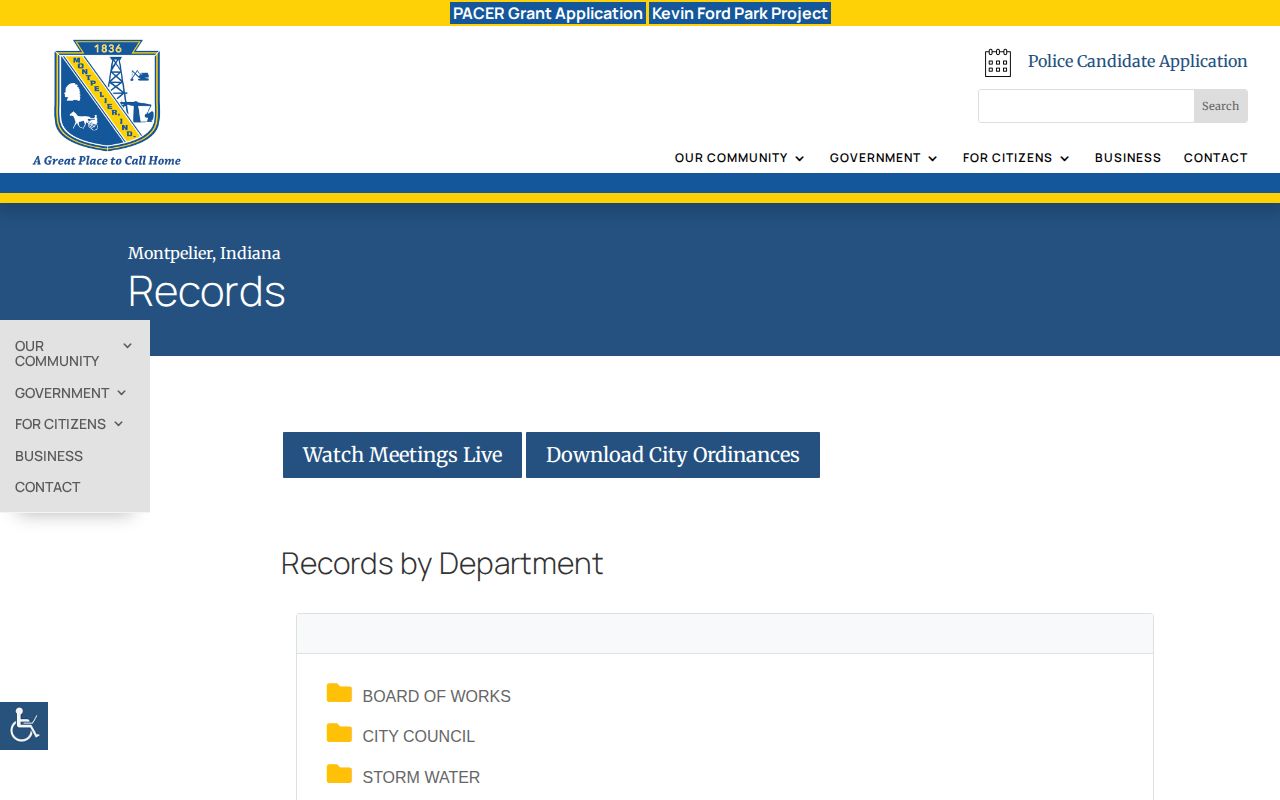This screenshot has height=800, width=1280.
Task: Open the STORM WATER folder label
Action: tap(421, 777)
